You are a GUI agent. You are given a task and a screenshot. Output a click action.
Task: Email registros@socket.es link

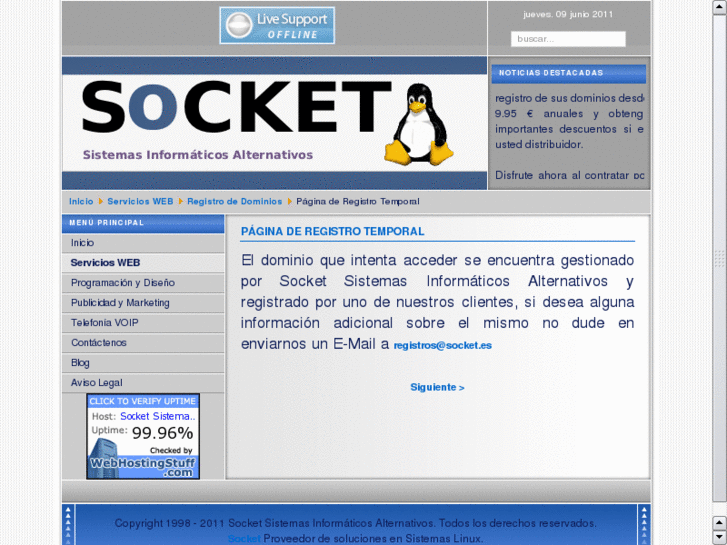[x=442, y=346]
